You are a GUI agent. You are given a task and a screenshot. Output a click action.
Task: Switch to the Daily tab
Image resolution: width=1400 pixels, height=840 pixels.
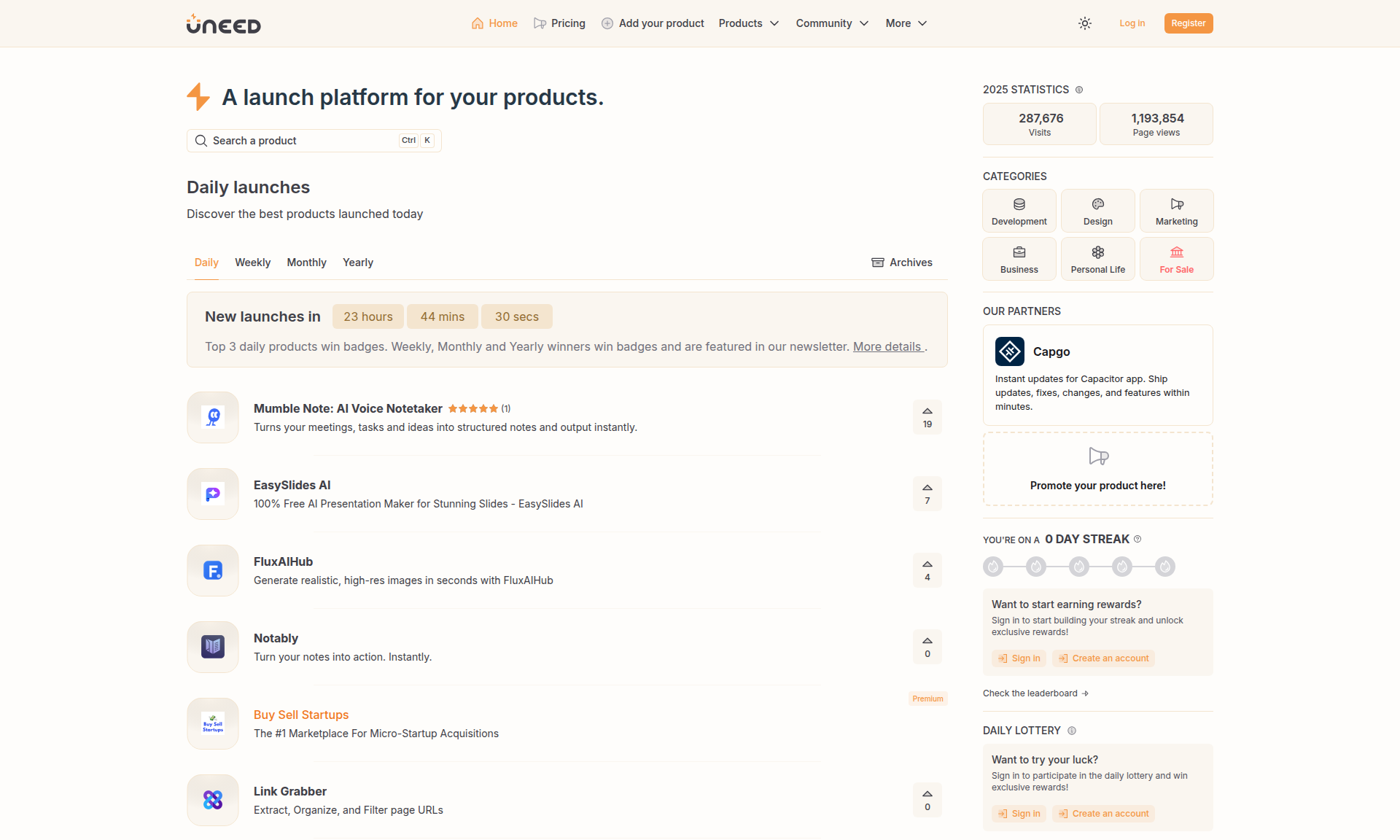(x=206, y=262)
